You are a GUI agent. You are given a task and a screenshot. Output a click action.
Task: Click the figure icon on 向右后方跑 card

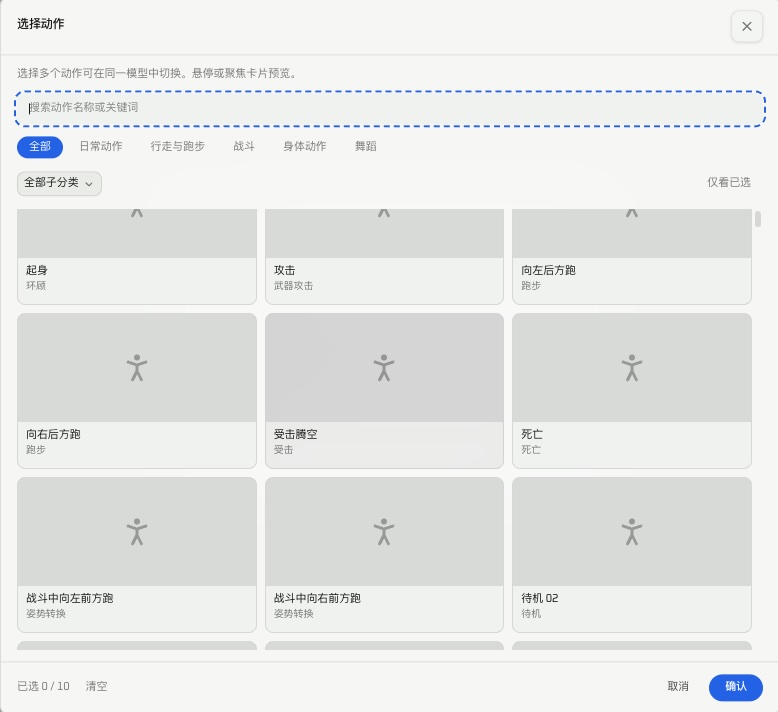tap(137, 368)
